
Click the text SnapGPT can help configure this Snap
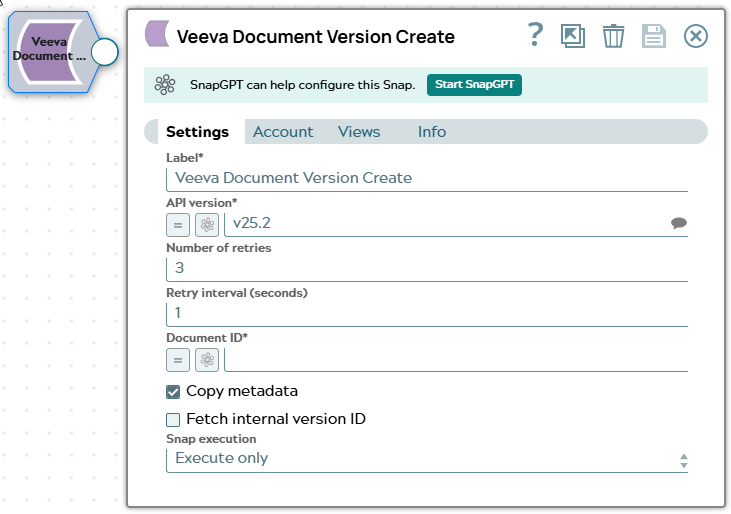pos(303,85)
